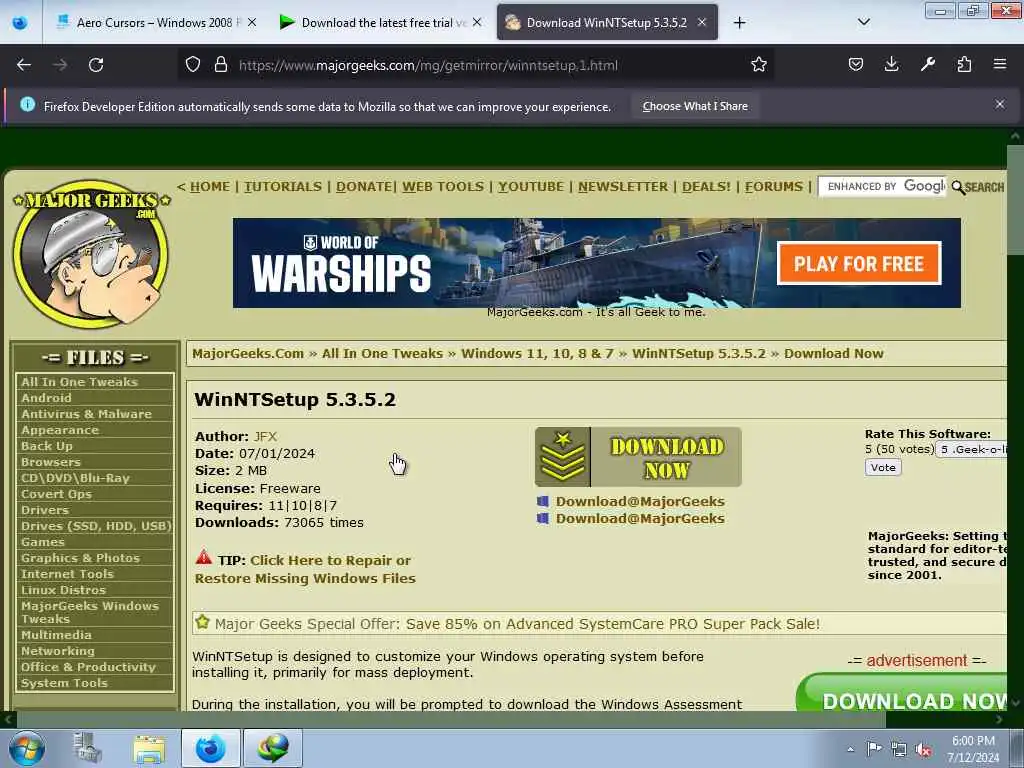Open the Android files category
Image resolution: width=1024 pixels, height=768 pixels.
(46, 398)
